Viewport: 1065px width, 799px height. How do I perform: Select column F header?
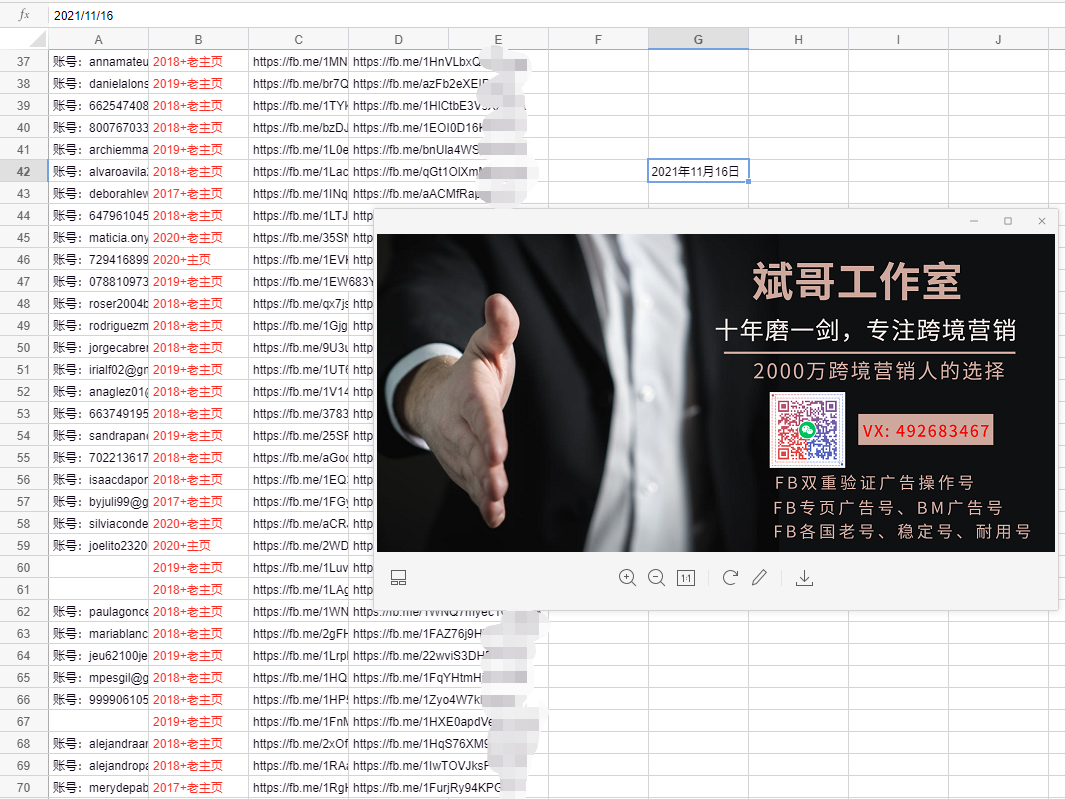point(598,39)
